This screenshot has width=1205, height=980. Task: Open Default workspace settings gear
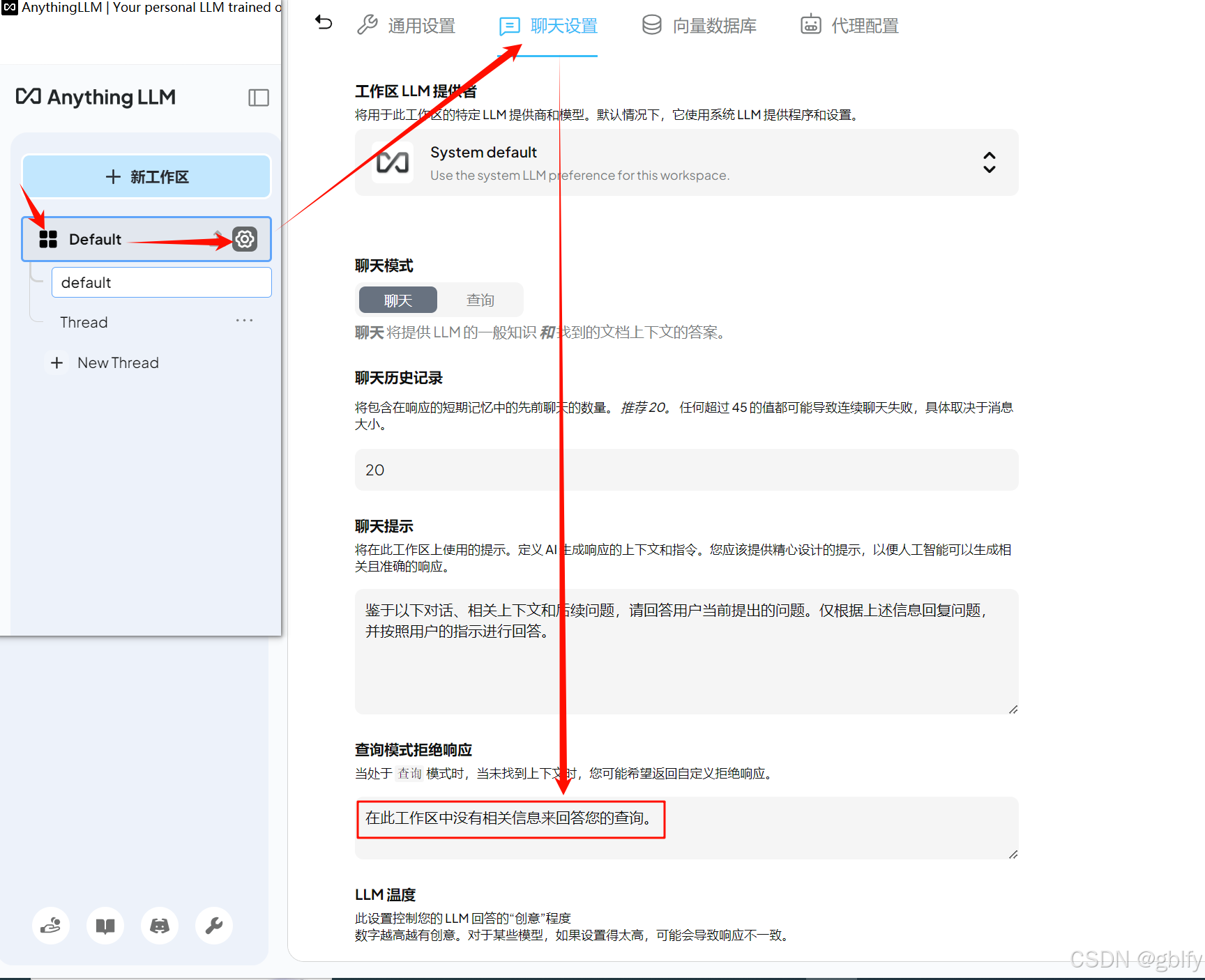click(245, 239)
